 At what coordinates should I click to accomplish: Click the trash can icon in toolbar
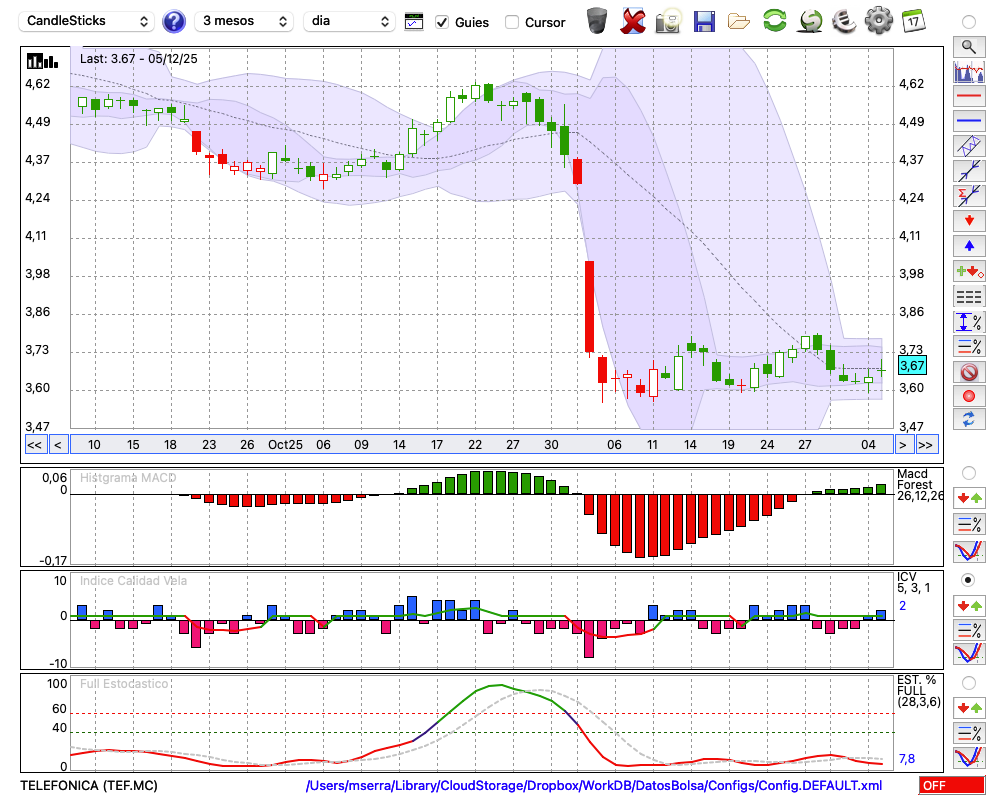coord(597,21)
